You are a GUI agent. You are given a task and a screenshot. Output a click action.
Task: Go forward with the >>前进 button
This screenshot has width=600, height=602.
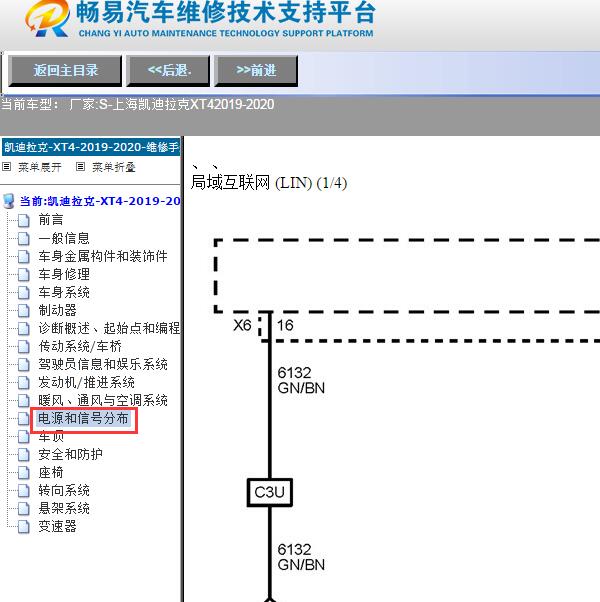tap(256, 71)
